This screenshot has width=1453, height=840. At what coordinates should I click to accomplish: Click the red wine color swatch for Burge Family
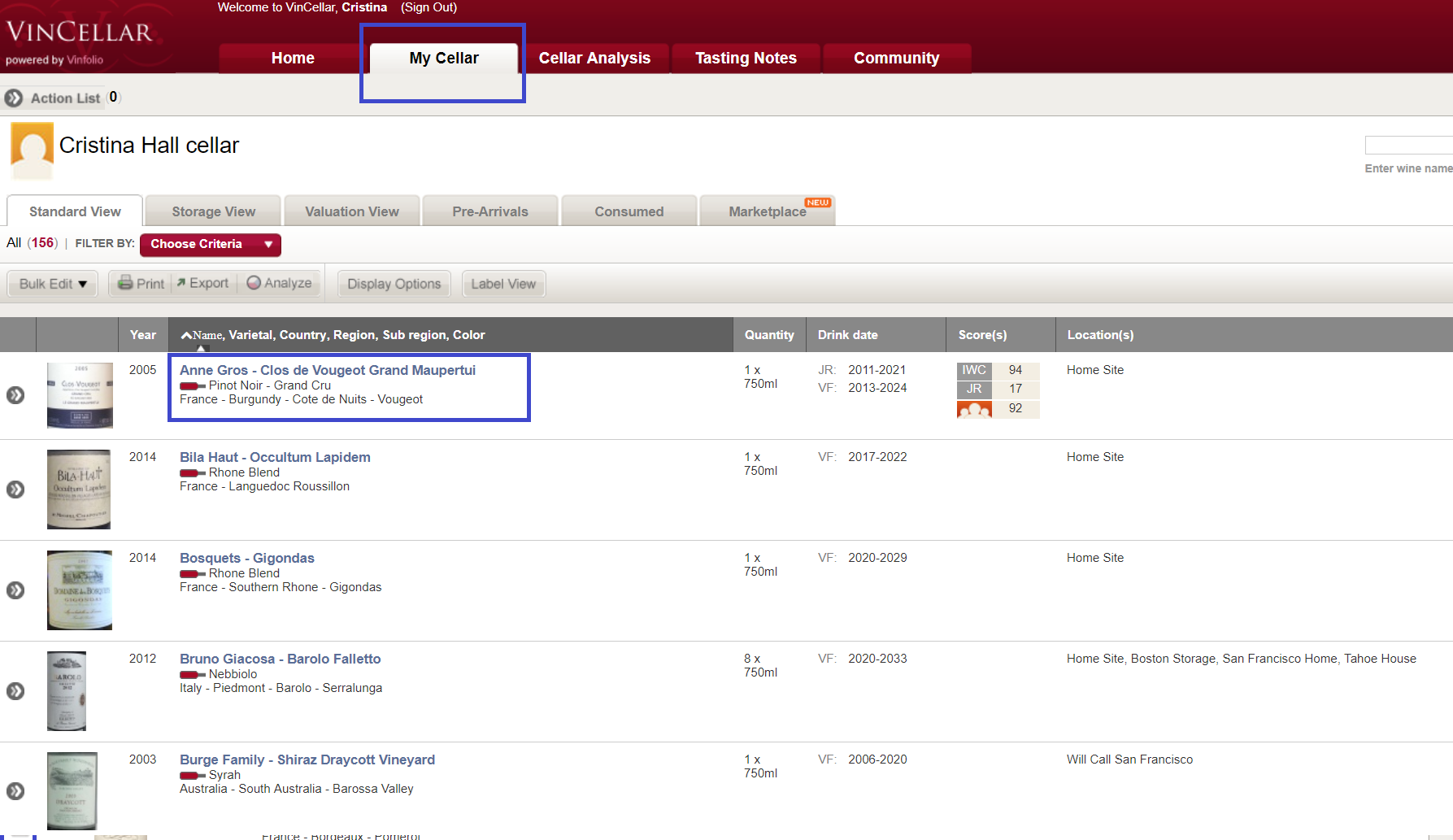click(x=193, y=776)
